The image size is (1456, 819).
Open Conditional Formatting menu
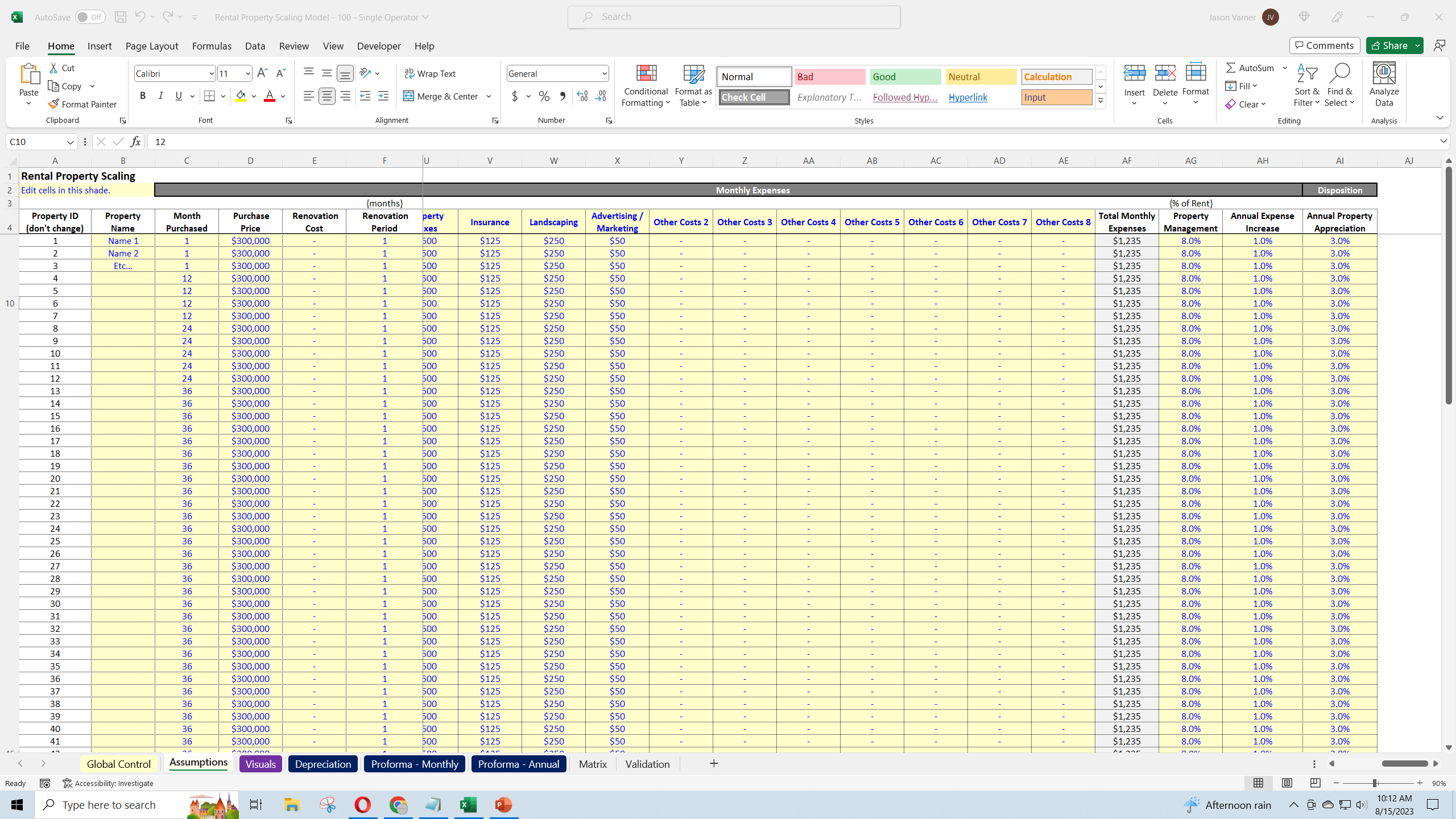[646, 84]
